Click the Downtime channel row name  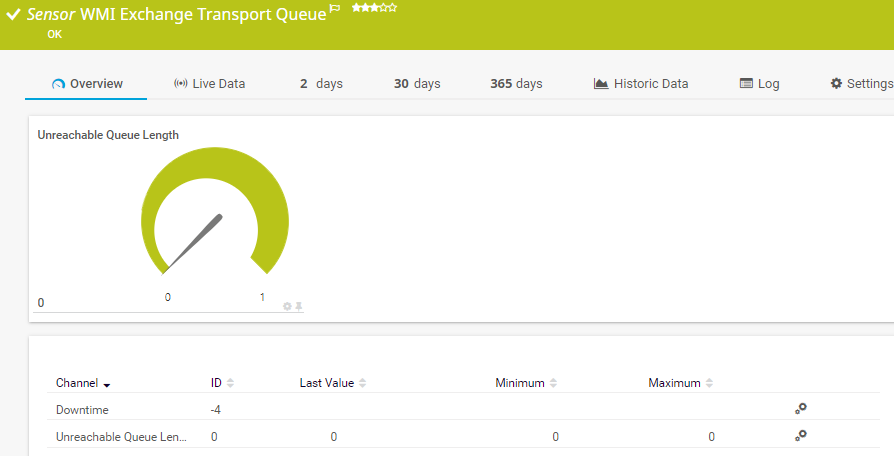click(82, 410)
